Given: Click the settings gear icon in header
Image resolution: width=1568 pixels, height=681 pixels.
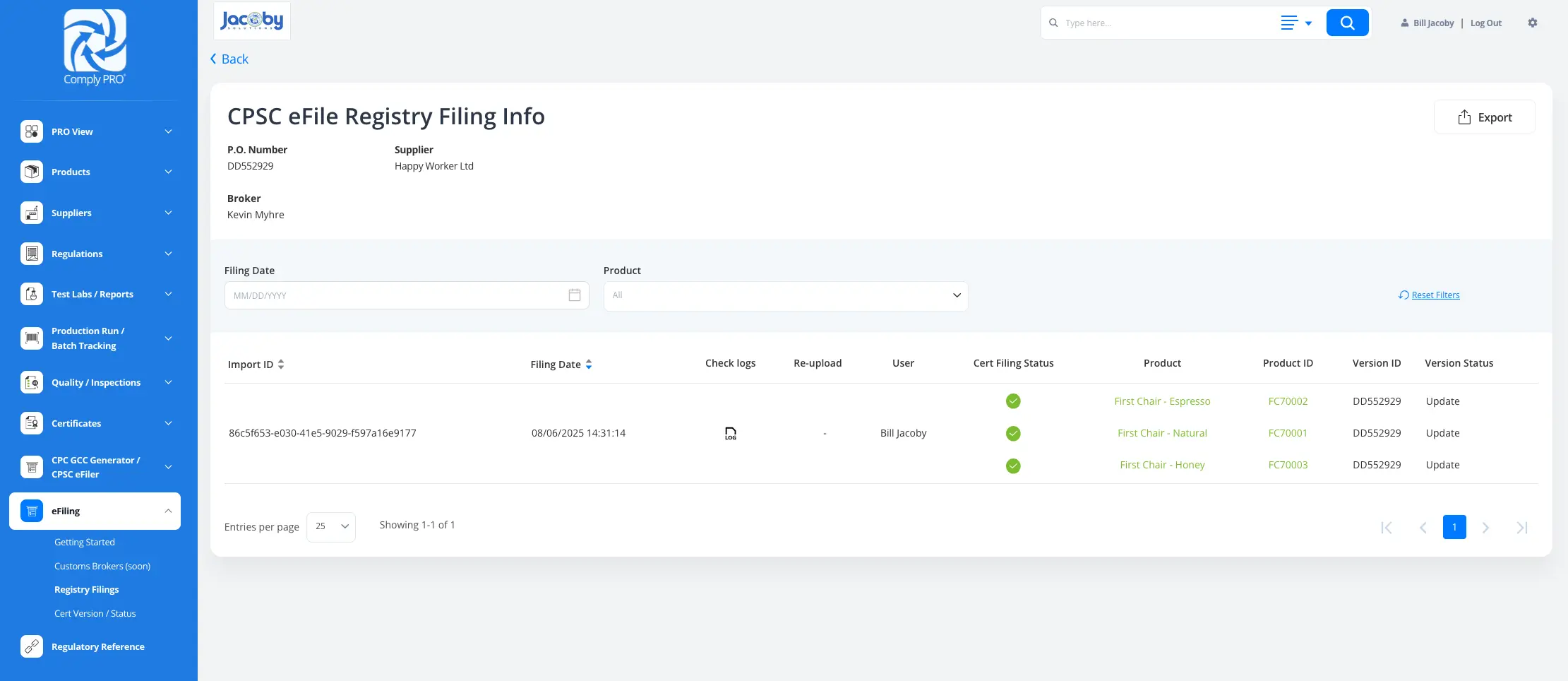Looking at the screenshot, I should pyautogui.click(x=1532, y=23).
